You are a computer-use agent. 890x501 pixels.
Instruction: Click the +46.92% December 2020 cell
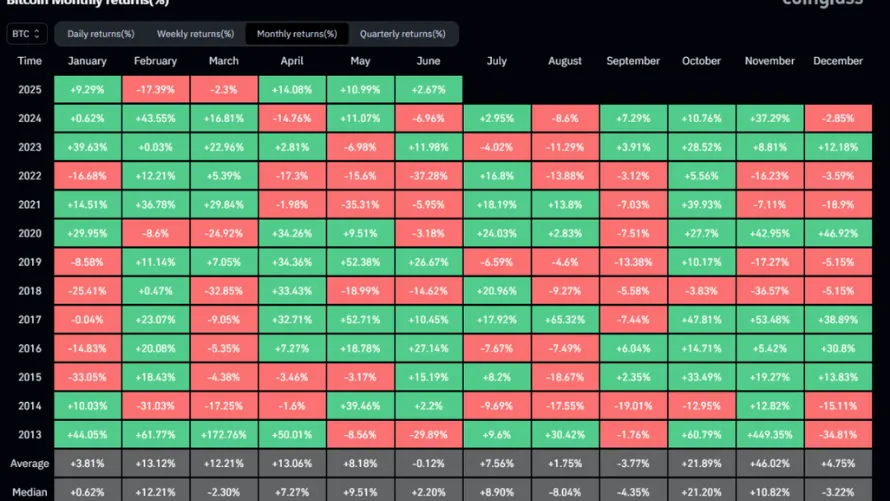838,234
